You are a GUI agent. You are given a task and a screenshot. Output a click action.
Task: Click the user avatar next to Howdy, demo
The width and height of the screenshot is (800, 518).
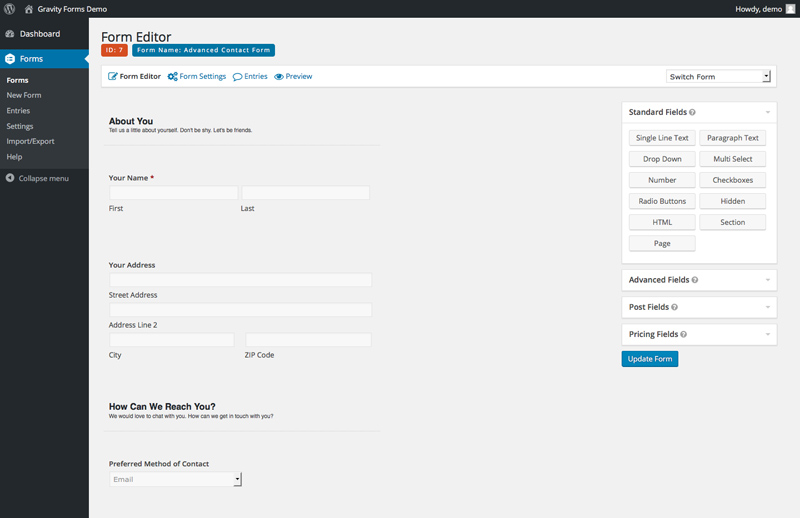(790, 9)
